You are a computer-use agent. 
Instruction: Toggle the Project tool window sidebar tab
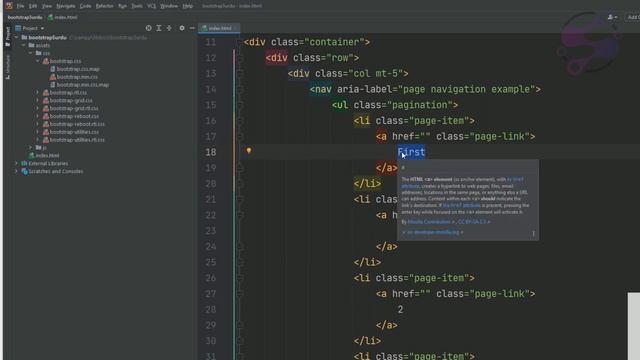[x=8, y=36]
